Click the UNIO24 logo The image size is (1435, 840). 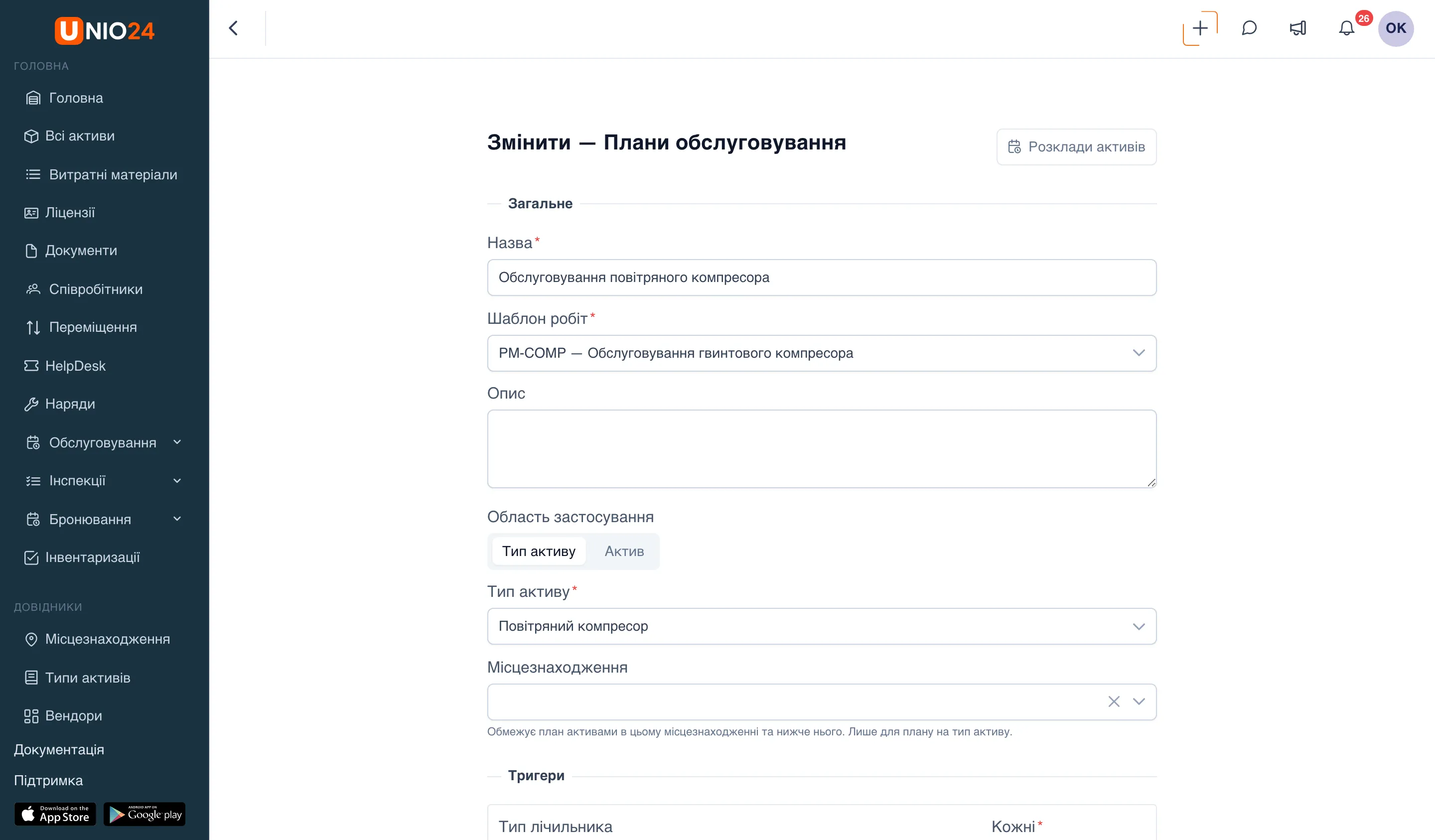click(x=104, y=30)
